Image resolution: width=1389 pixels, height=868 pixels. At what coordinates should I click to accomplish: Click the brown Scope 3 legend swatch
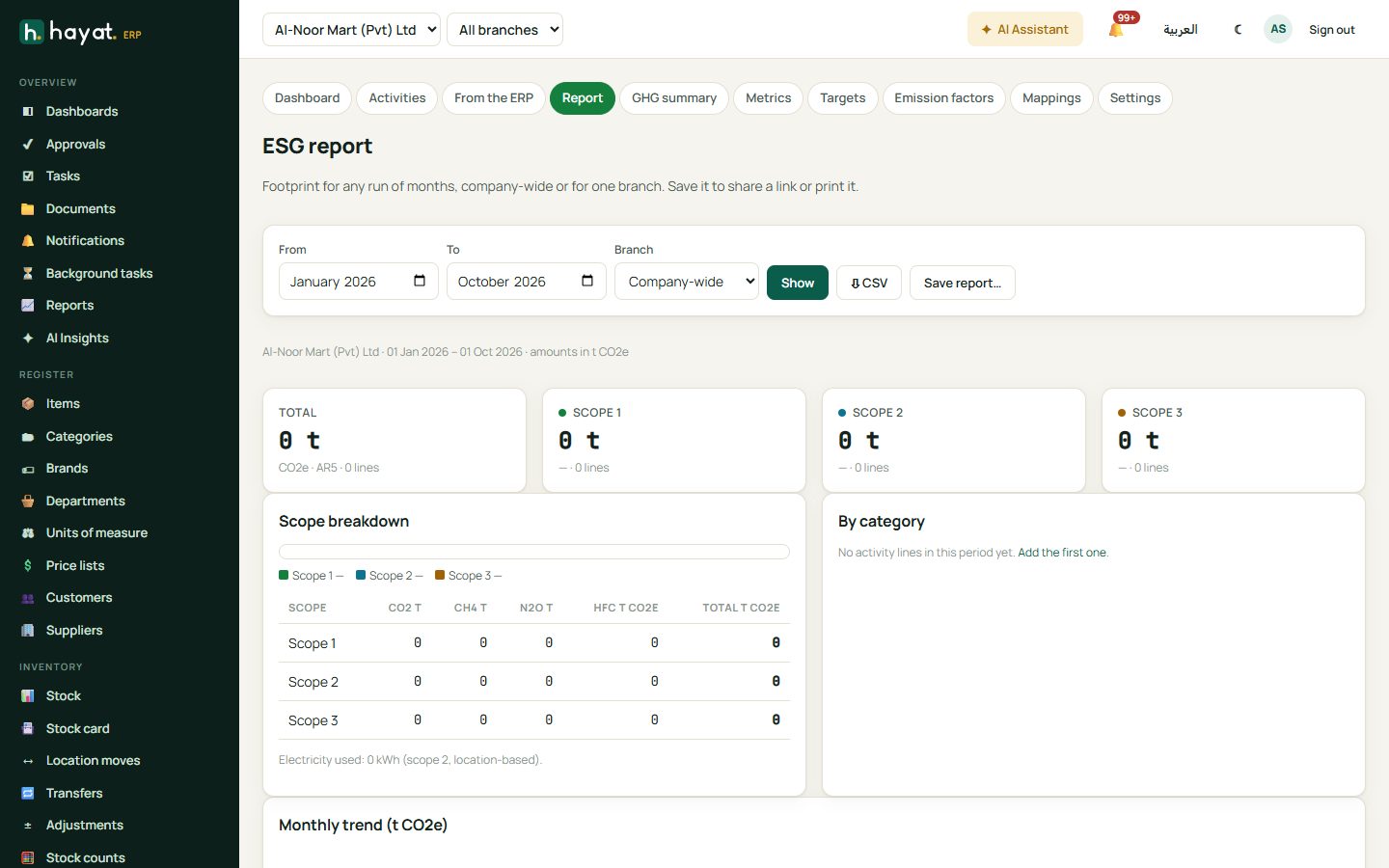click(440, 575)
